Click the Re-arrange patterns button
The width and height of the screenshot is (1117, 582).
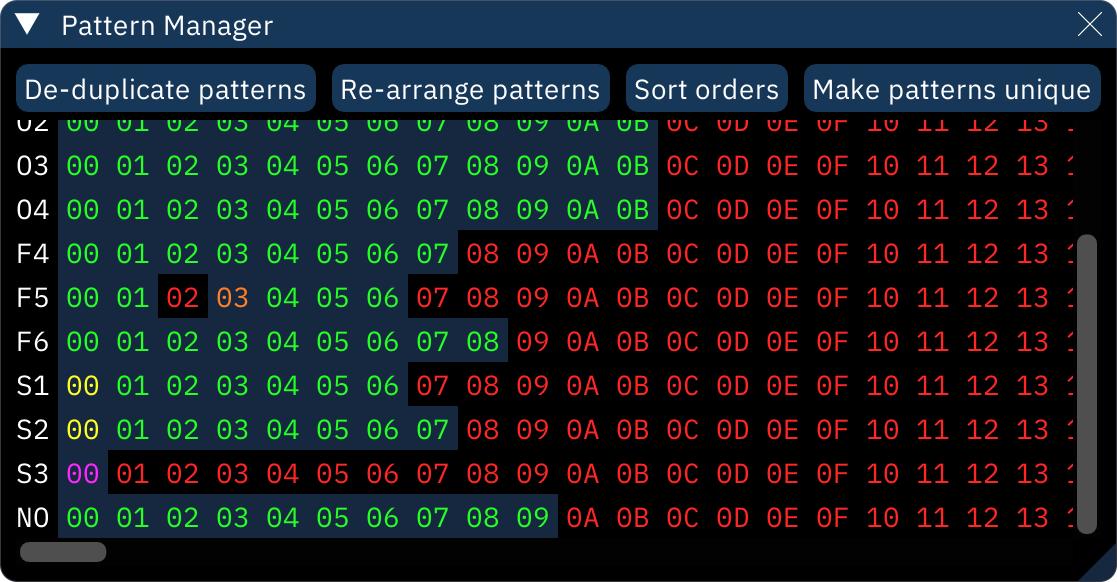[469, 88]
